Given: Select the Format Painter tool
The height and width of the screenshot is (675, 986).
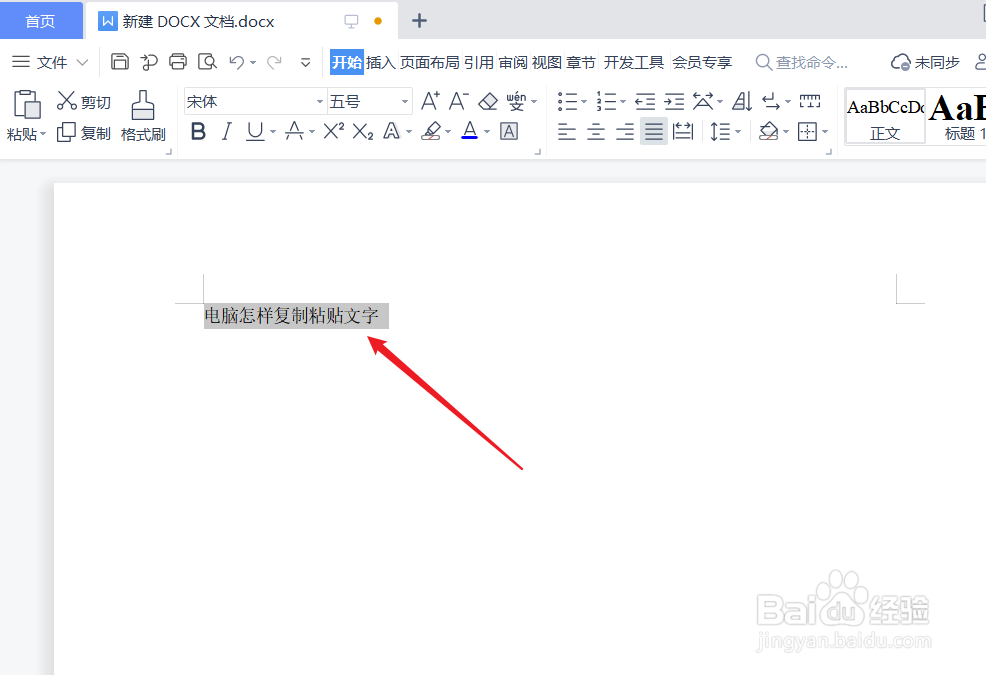Looking at the screenshot, I should tap(143, 112).
